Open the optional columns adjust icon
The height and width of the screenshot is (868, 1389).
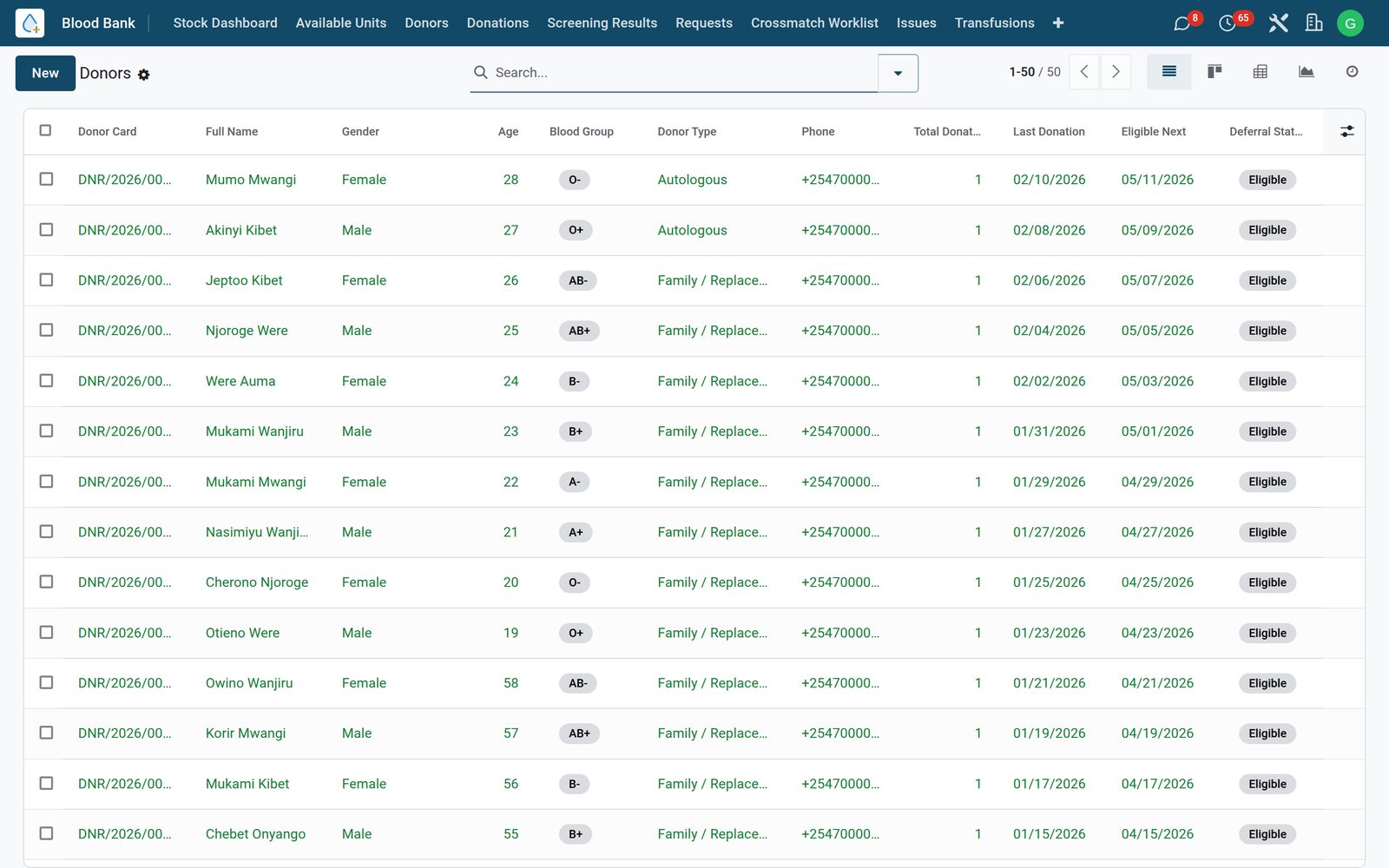click(x=1346, y=132)
